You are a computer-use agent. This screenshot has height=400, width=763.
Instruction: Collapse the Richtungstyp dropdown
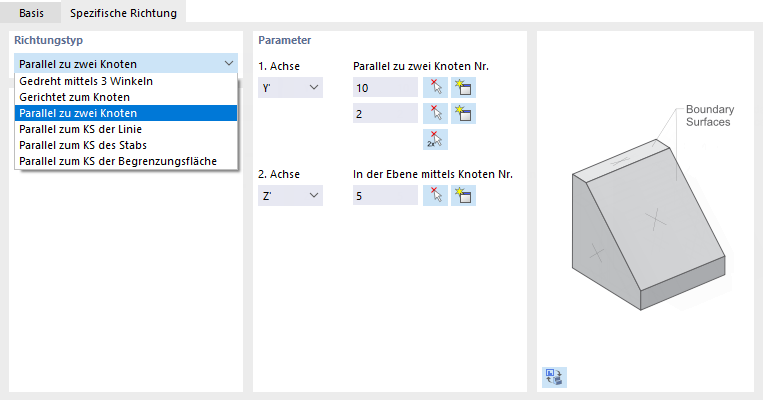coord(229,64)
